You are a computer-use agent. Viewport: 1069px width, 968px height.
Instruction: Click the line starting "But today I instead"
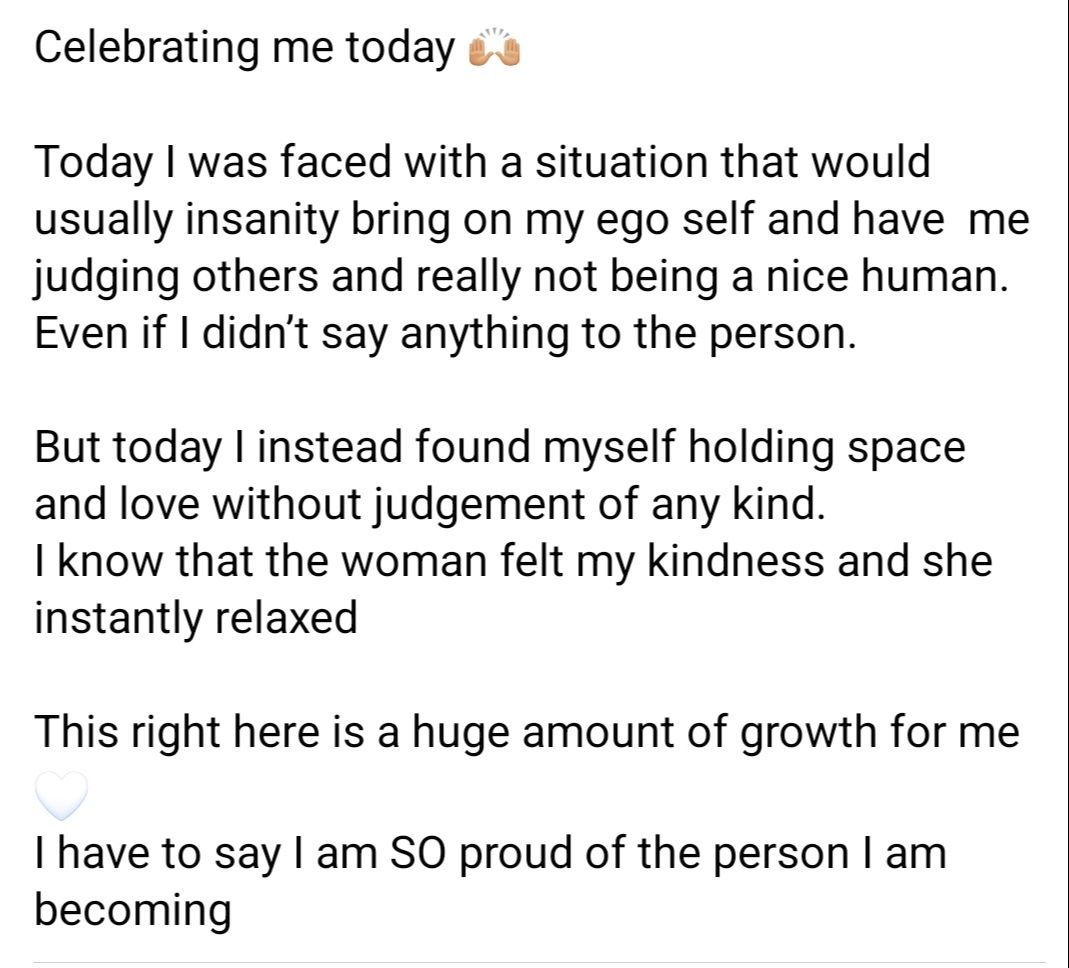500,446
